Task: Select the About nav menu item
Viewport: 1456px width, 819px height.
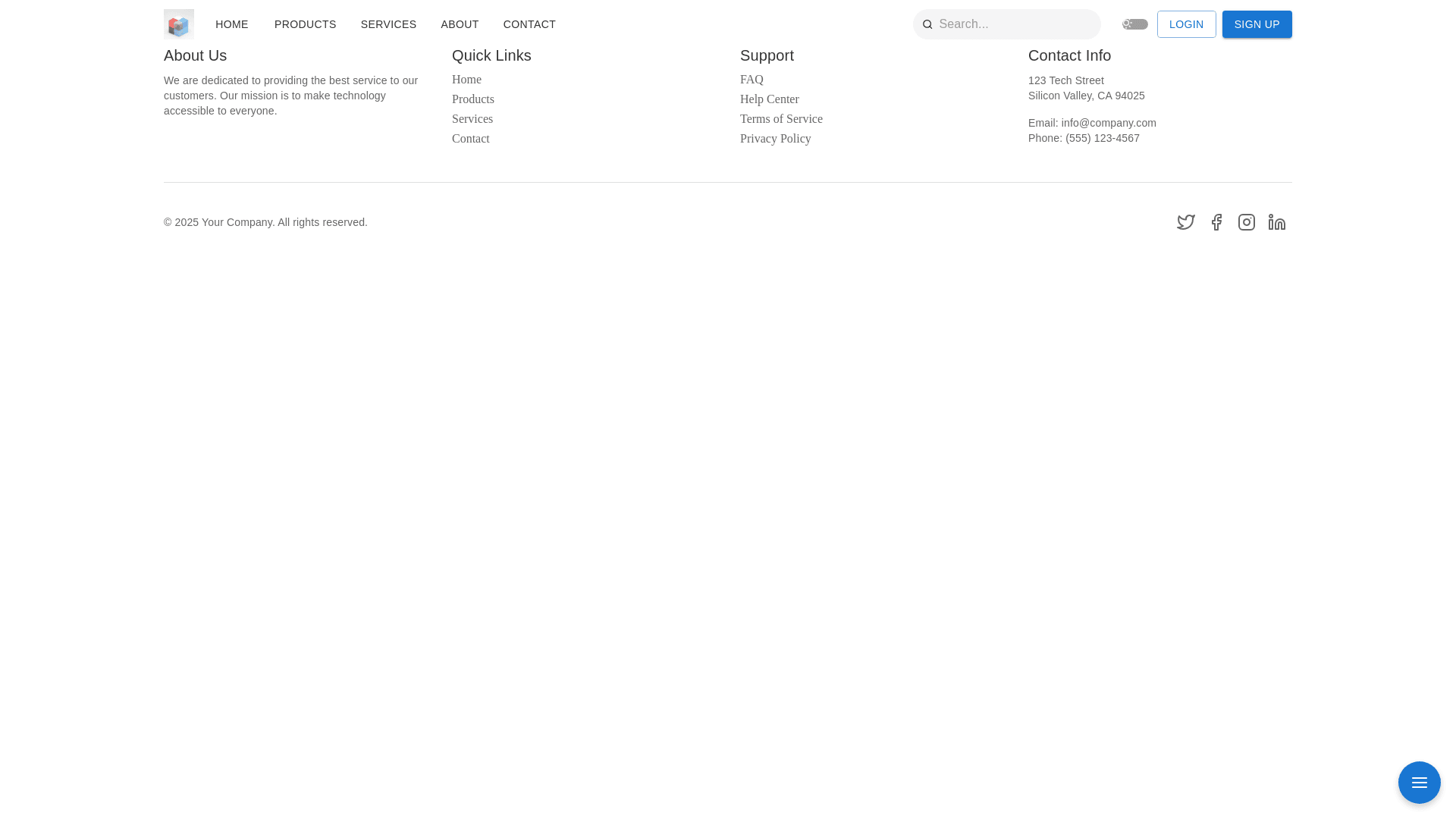Action: click(460, 24)
